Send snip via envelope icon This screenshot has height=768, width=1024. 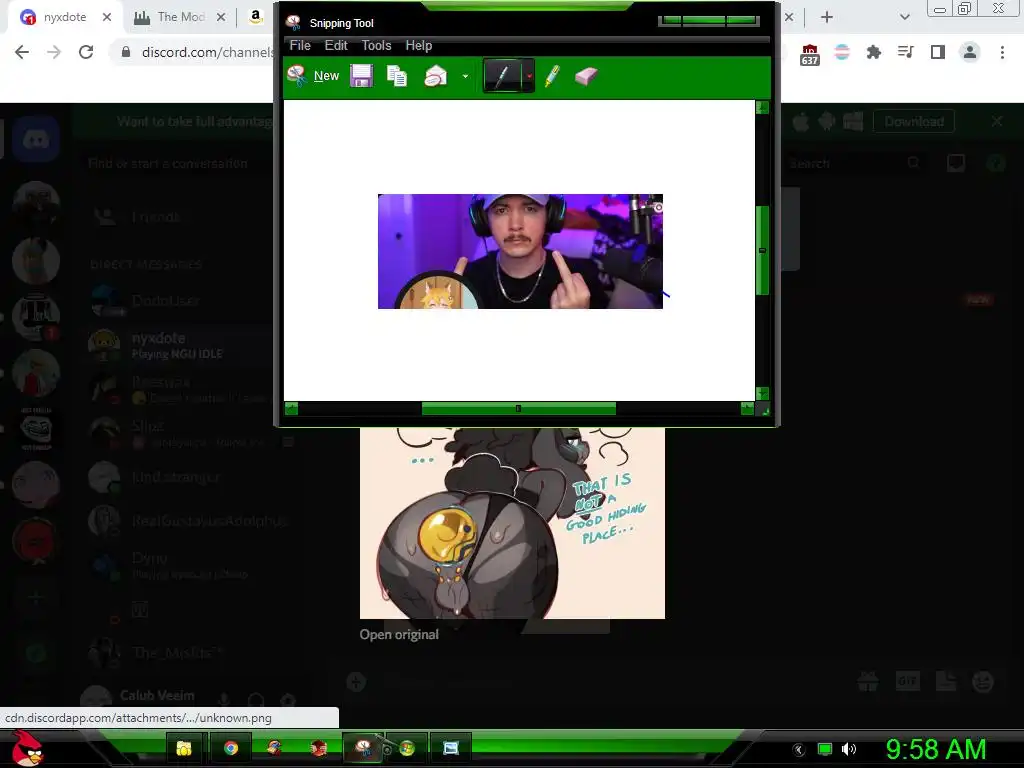436,76
